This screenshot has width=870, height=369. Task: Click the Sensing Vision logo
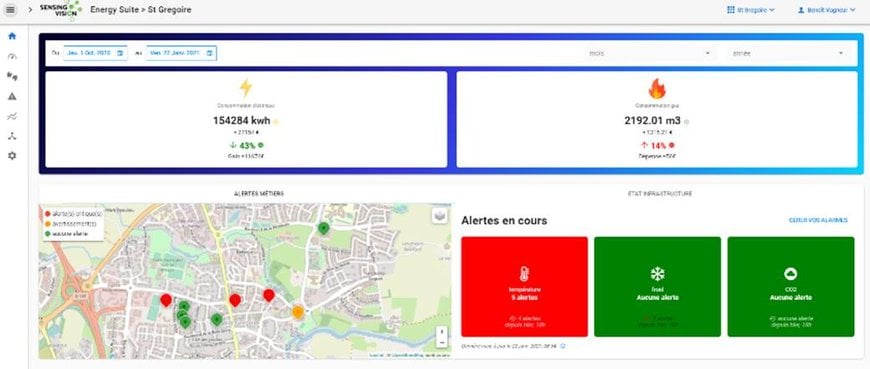click(x=61, y=10)
